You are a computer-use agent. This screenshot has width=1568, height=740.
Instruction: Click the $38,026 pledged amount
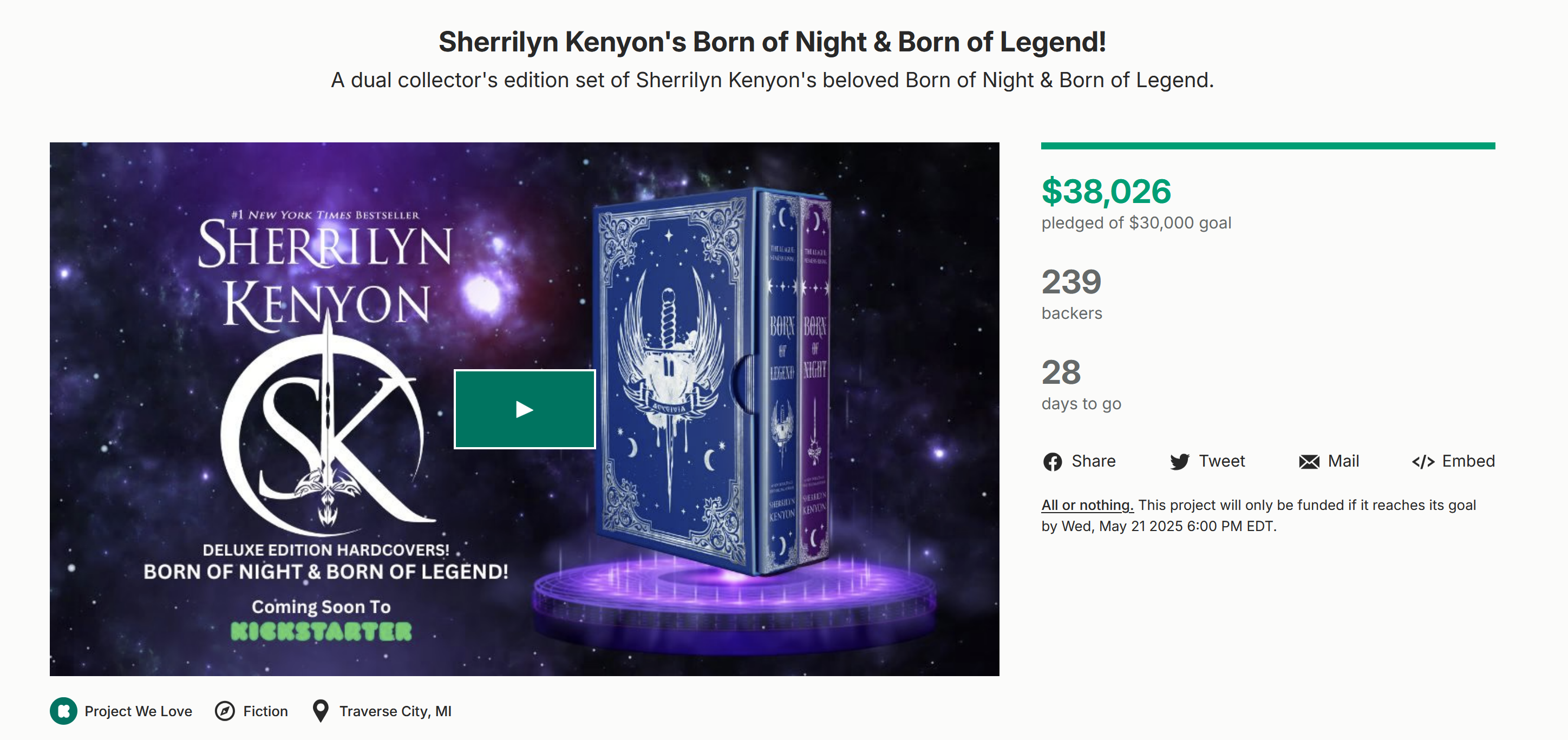1106,191
